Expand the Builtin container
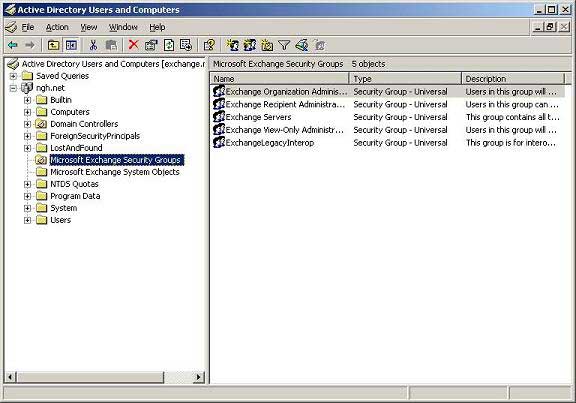Viewport: 576px width, 403px height. 27,100
